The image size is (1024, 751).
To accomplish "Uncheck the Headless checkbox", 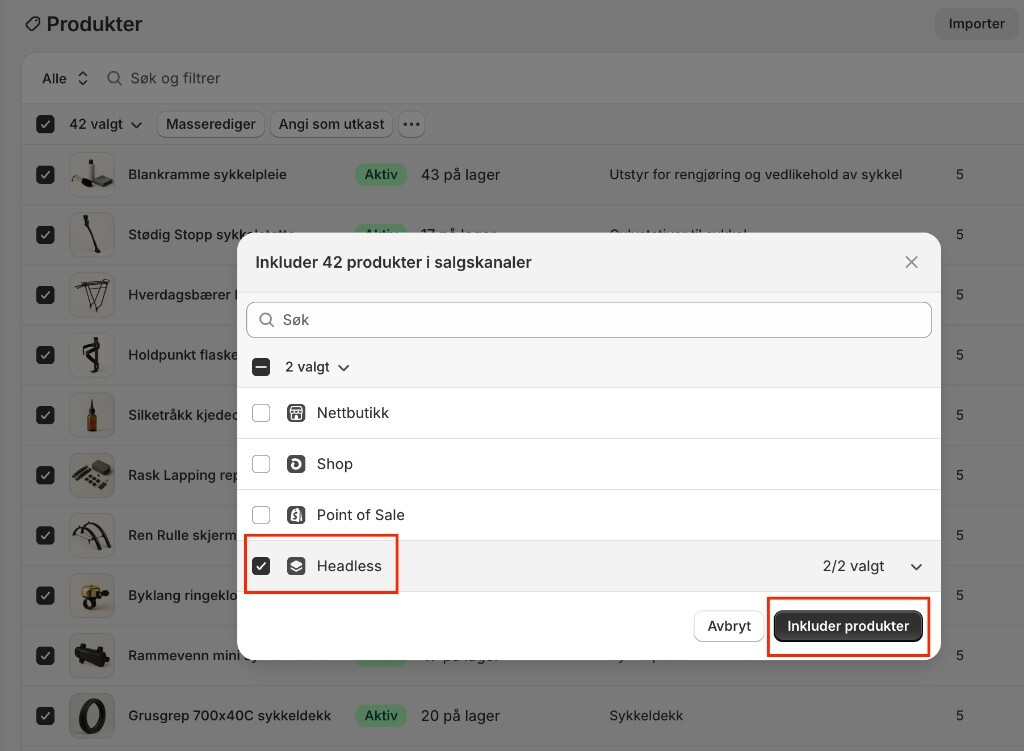I will coord(261,566).
